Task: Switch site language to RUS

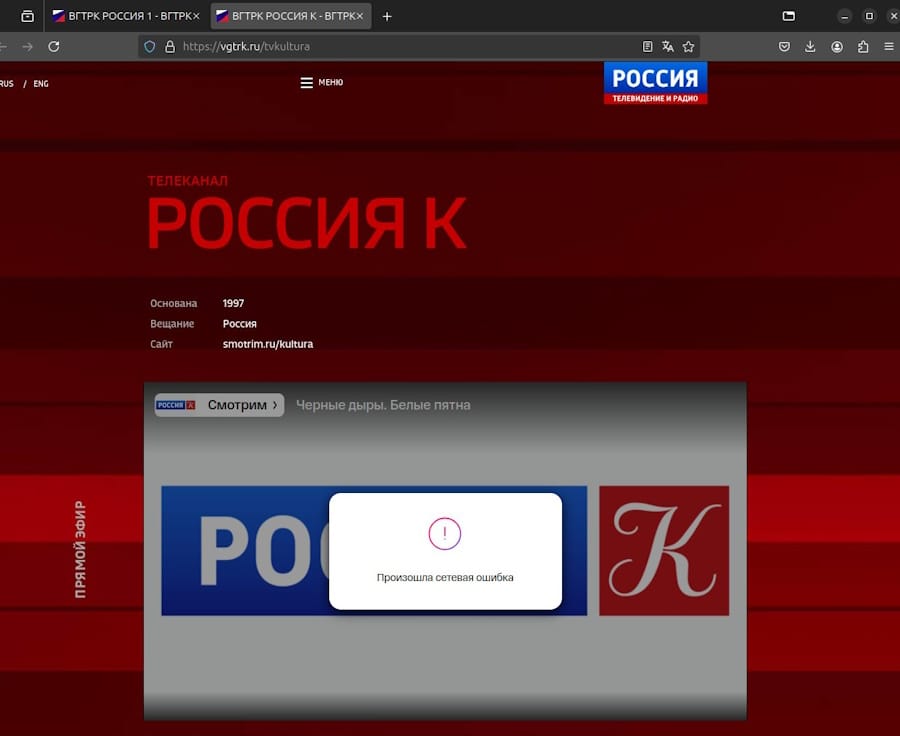Action: coord(6,84)
